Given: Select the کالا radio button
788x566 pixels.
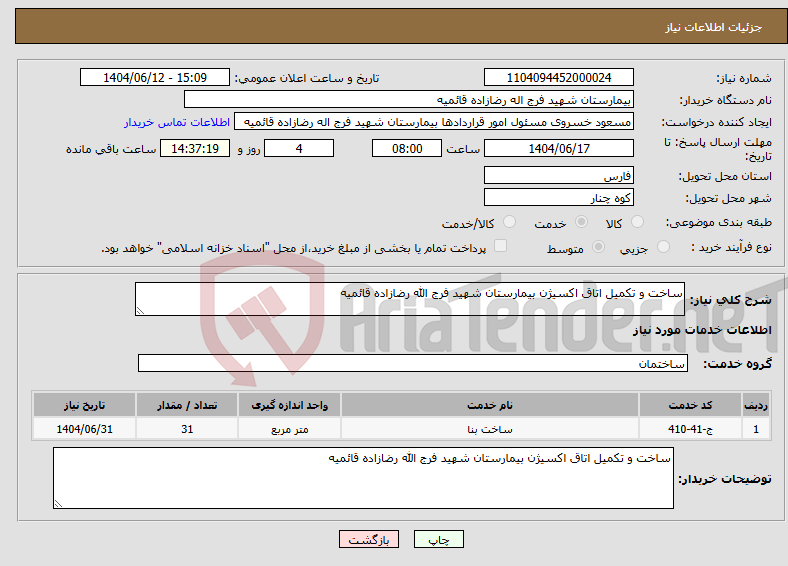Looking at the screenshot, I should [x=637, y=222].
